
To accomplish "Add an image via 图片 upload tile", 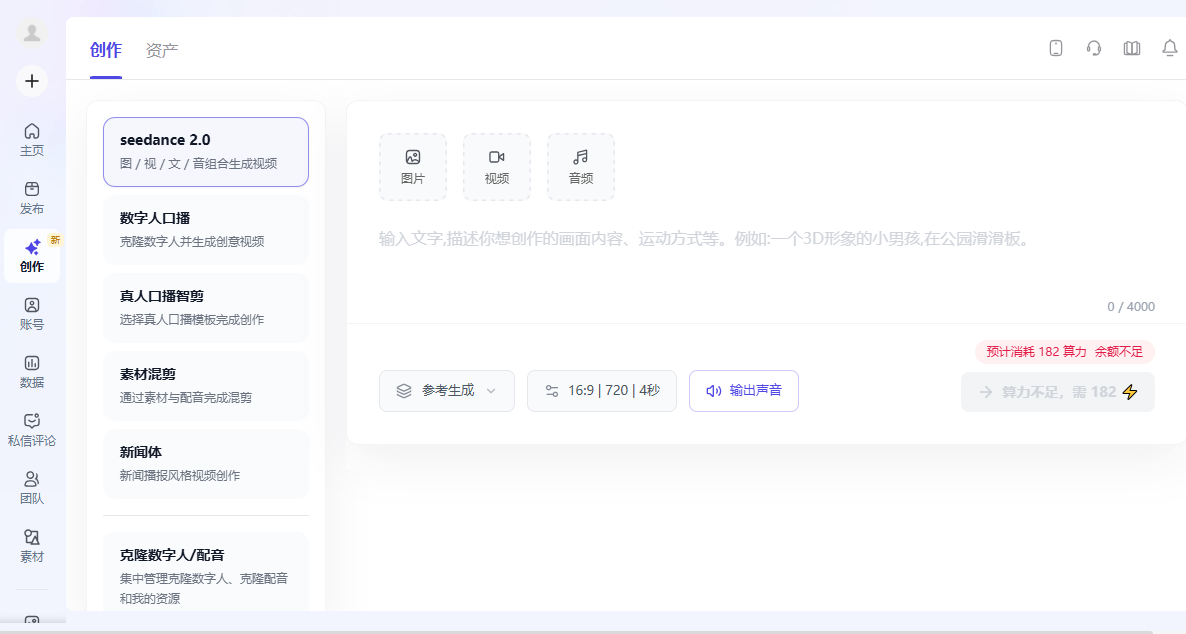I will [413, 167].
